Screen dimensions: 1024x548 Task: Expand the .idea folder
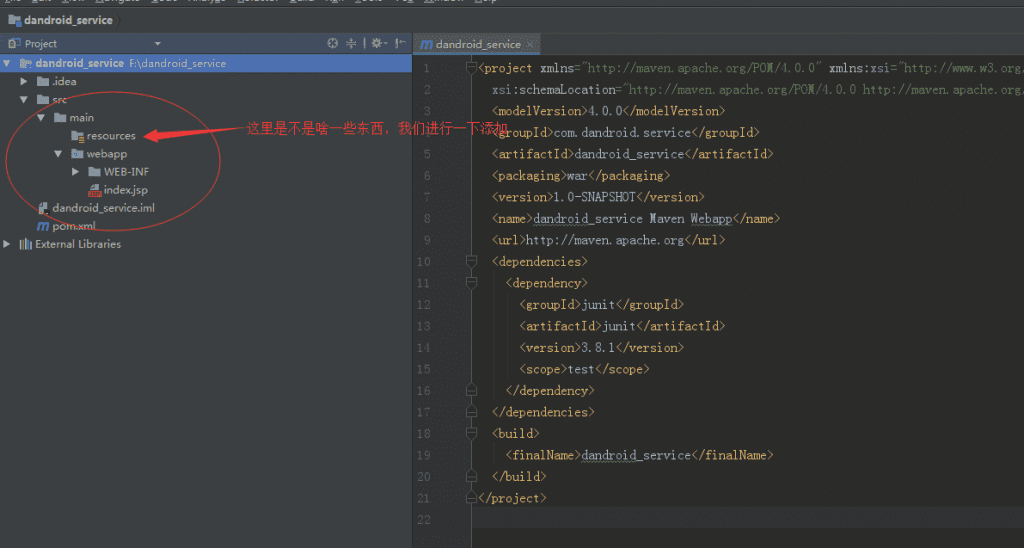tap(25, 82)
